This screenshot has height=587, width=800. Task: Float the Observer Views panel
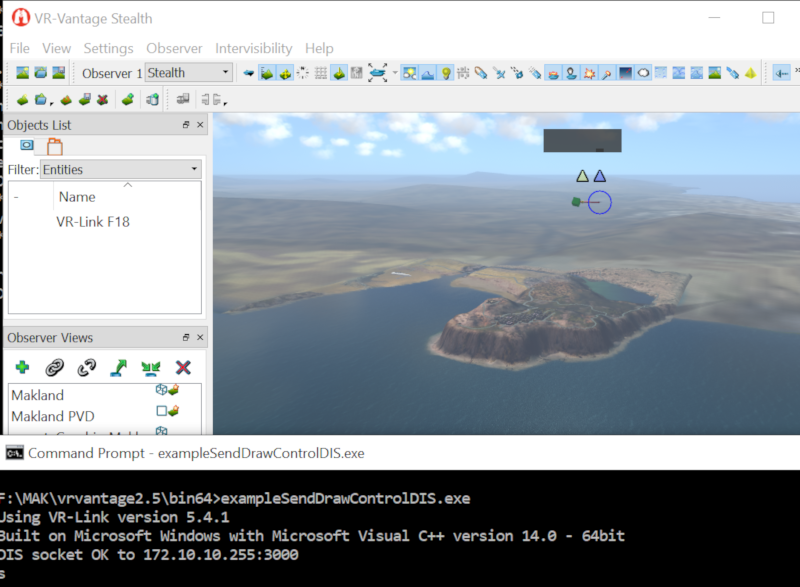186,338
